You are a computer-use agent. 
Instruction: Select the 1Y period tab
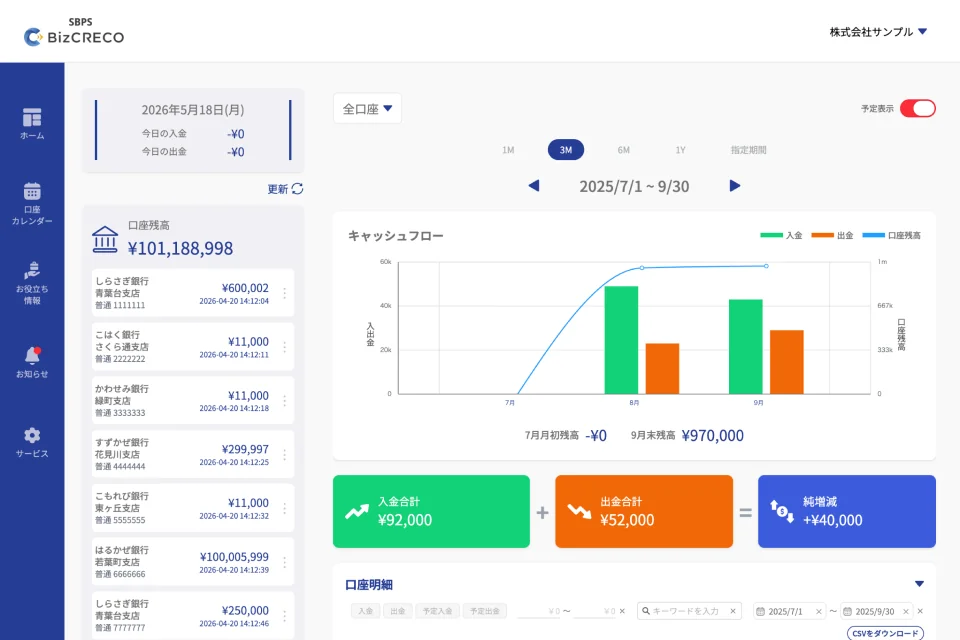coord(680,150)
